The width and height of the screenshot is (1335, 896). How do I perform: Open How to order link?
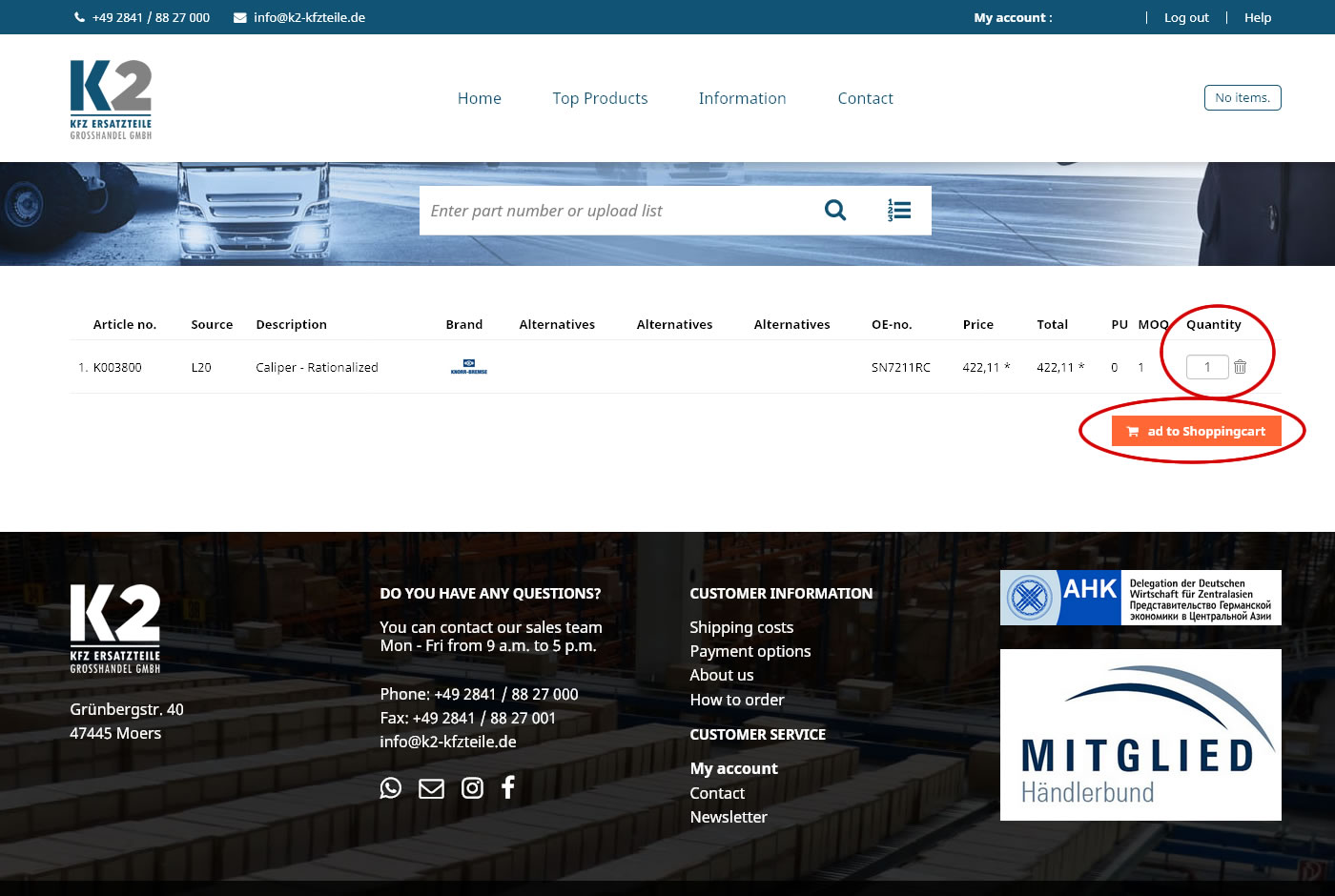coord(736,700)
